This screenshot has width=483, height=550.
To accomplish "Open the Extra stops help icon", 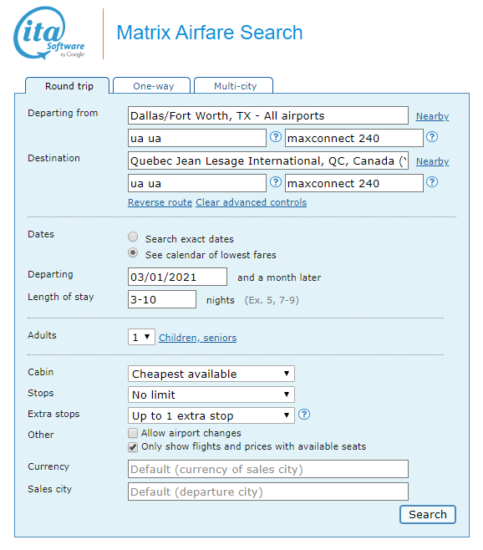I will click(304, 415).
